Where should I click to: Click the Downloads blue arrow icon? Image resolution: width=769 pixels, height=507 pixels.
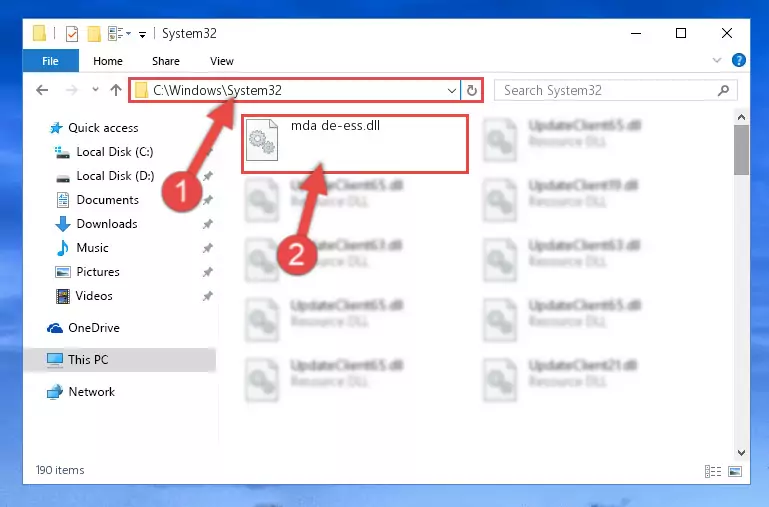click(62, 224)
